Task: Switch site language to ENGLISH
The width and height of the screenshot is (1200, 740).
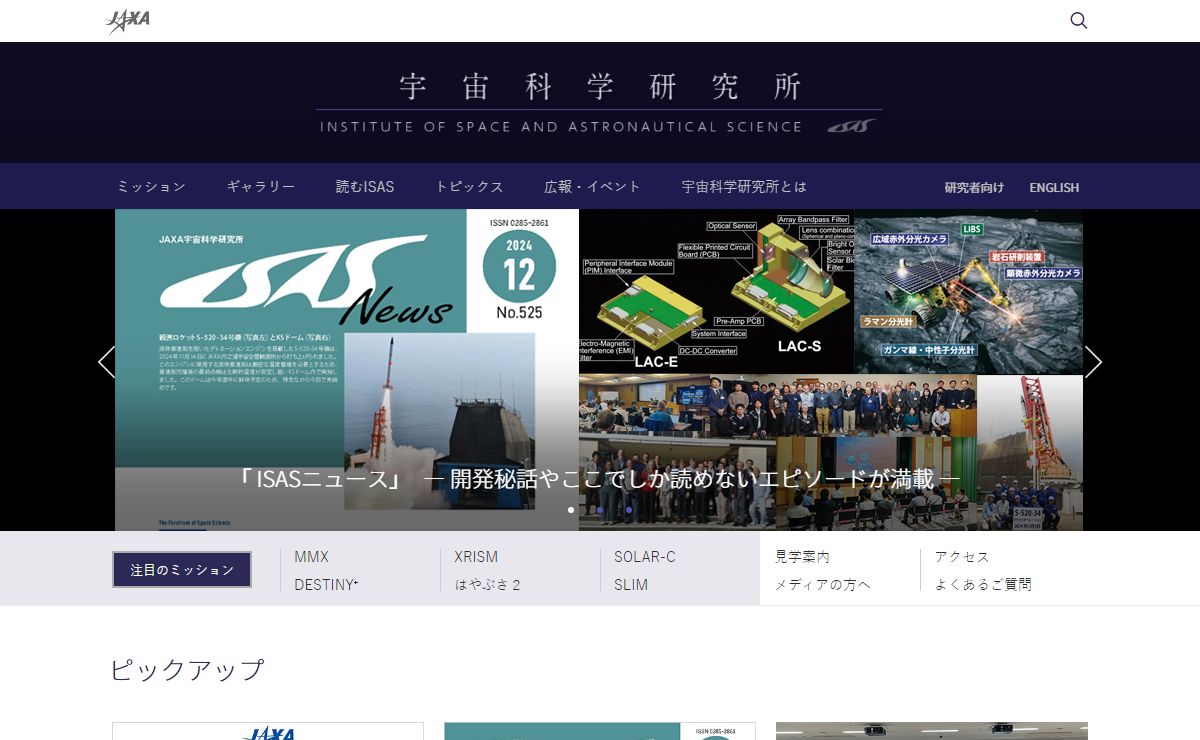Action: pos(1054,187)
